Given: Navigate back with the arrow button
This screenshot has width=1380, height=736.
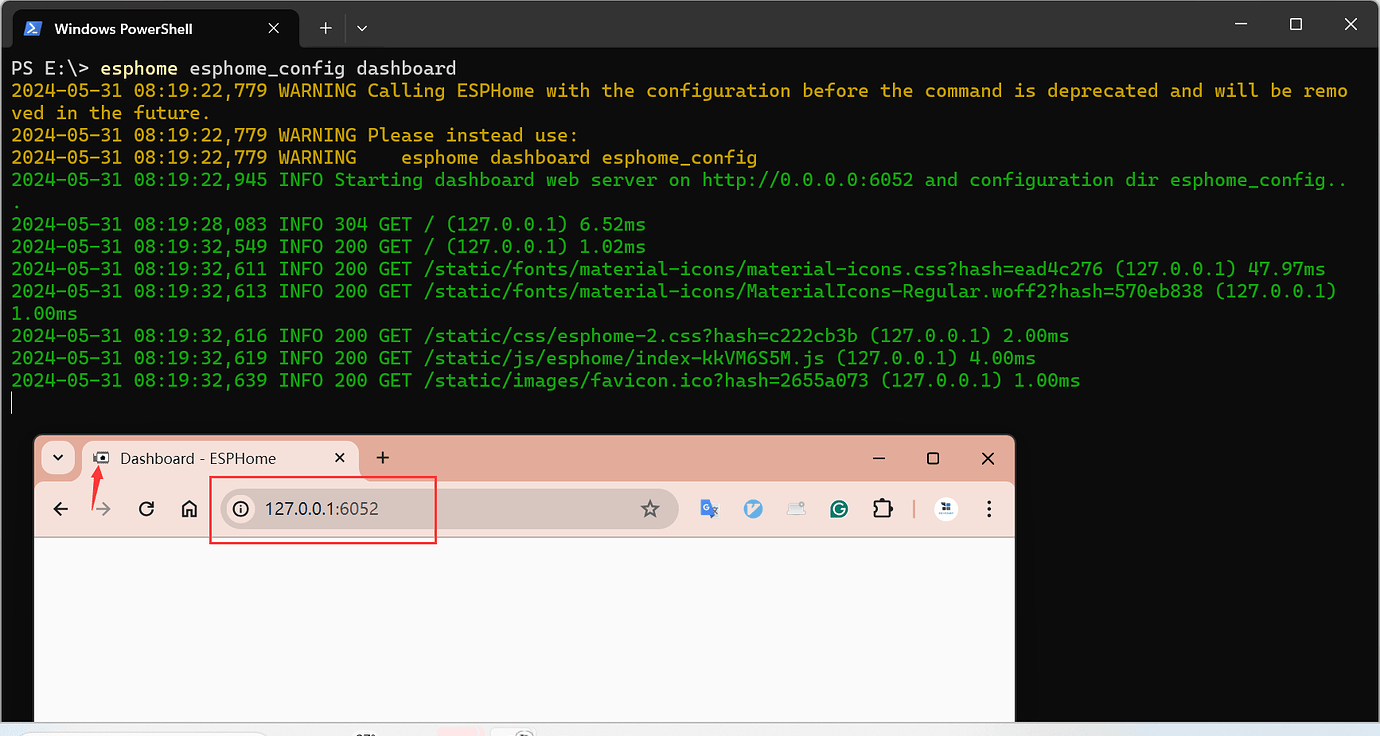Looking at the screenshot, I should coord(60,508).
